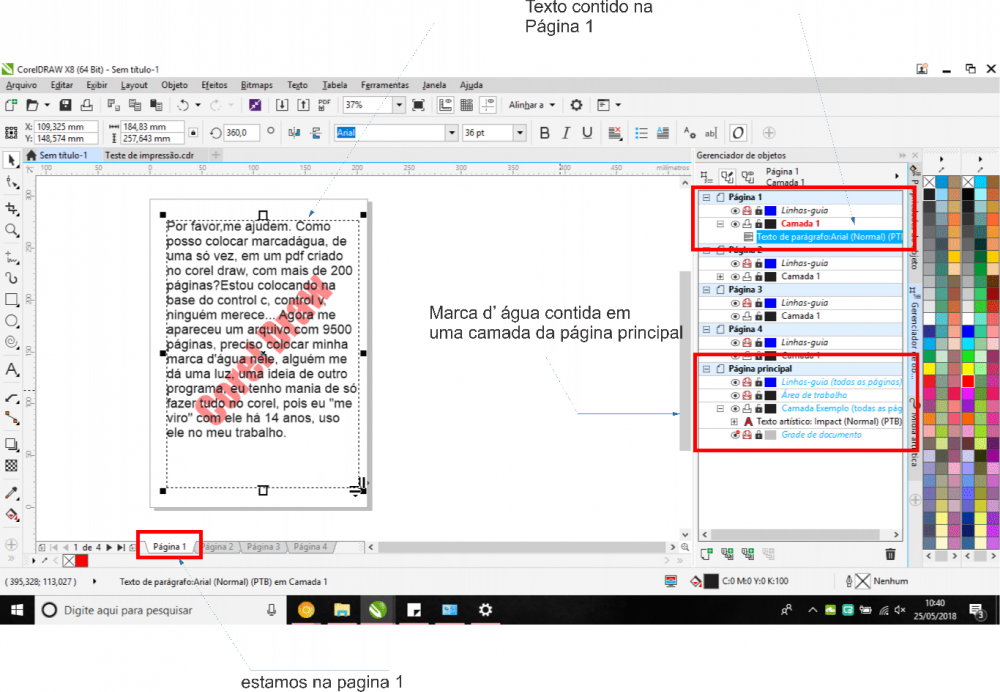
Task: Select the Text tool in the toolbox
Action: (x=12, y=370)
